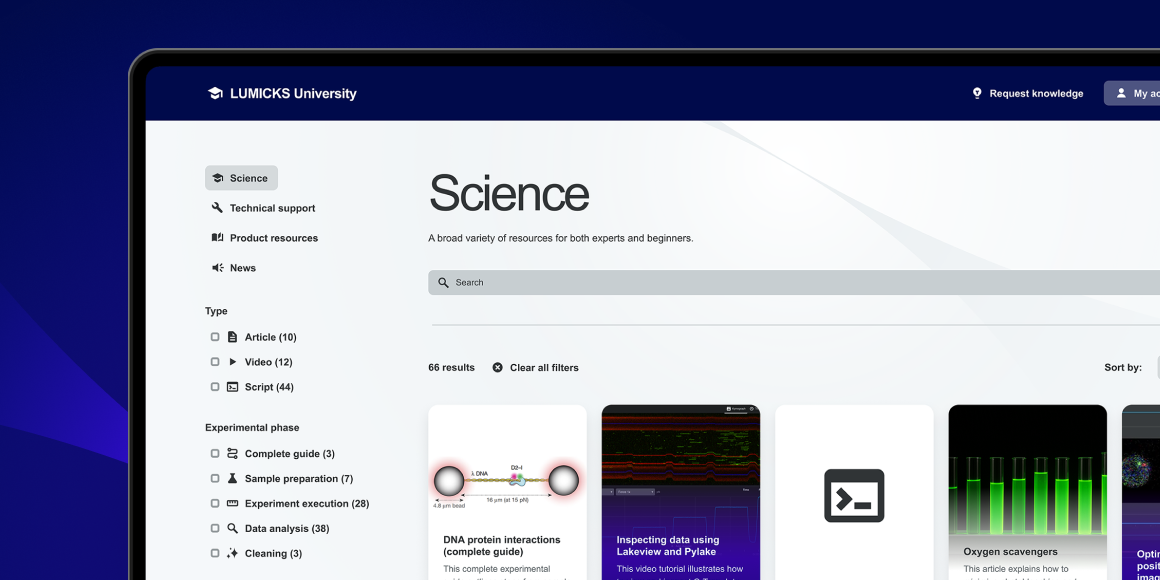
Task: Click the Data analysis magnifier icon
Action: coord(232,528)
